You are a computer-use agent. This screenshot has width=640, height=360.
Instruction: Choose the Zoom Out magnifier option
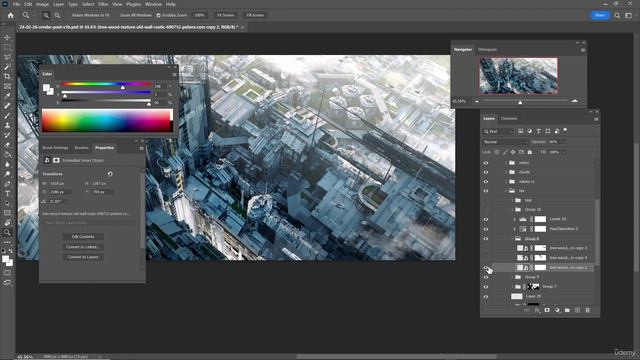click(57, 16)
